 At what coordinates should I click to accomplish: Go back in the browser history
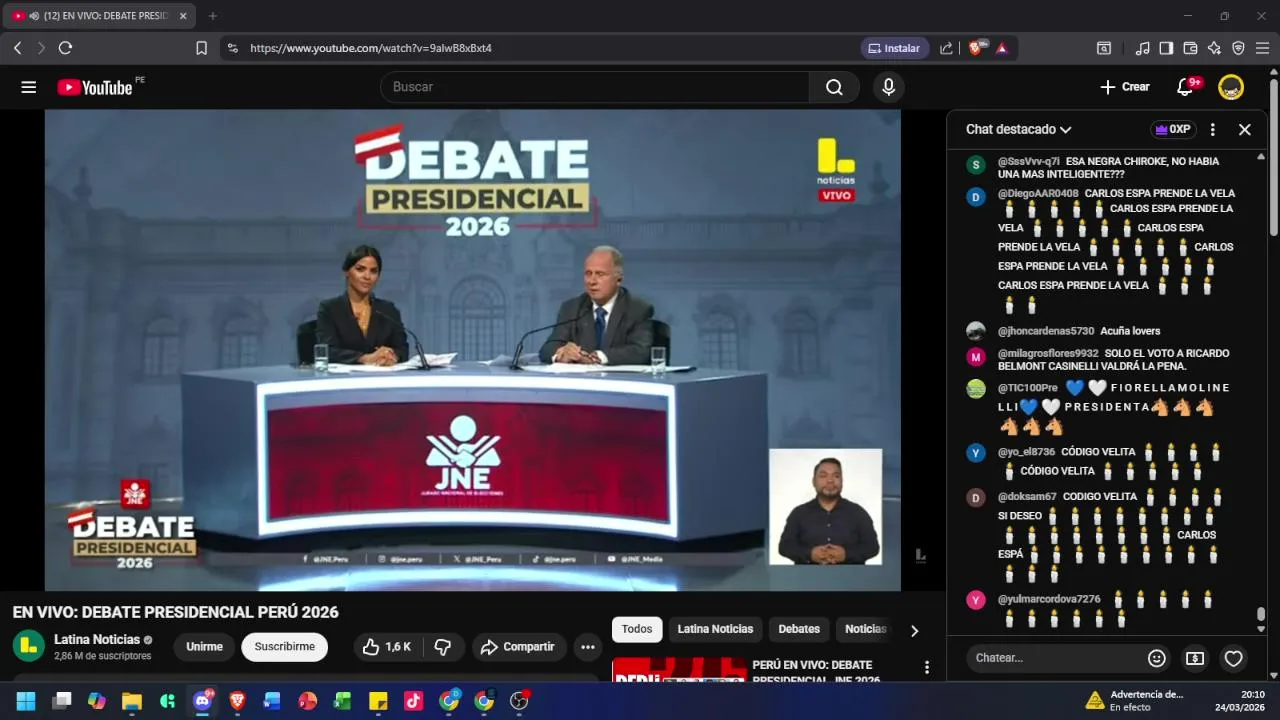(18, 48)
